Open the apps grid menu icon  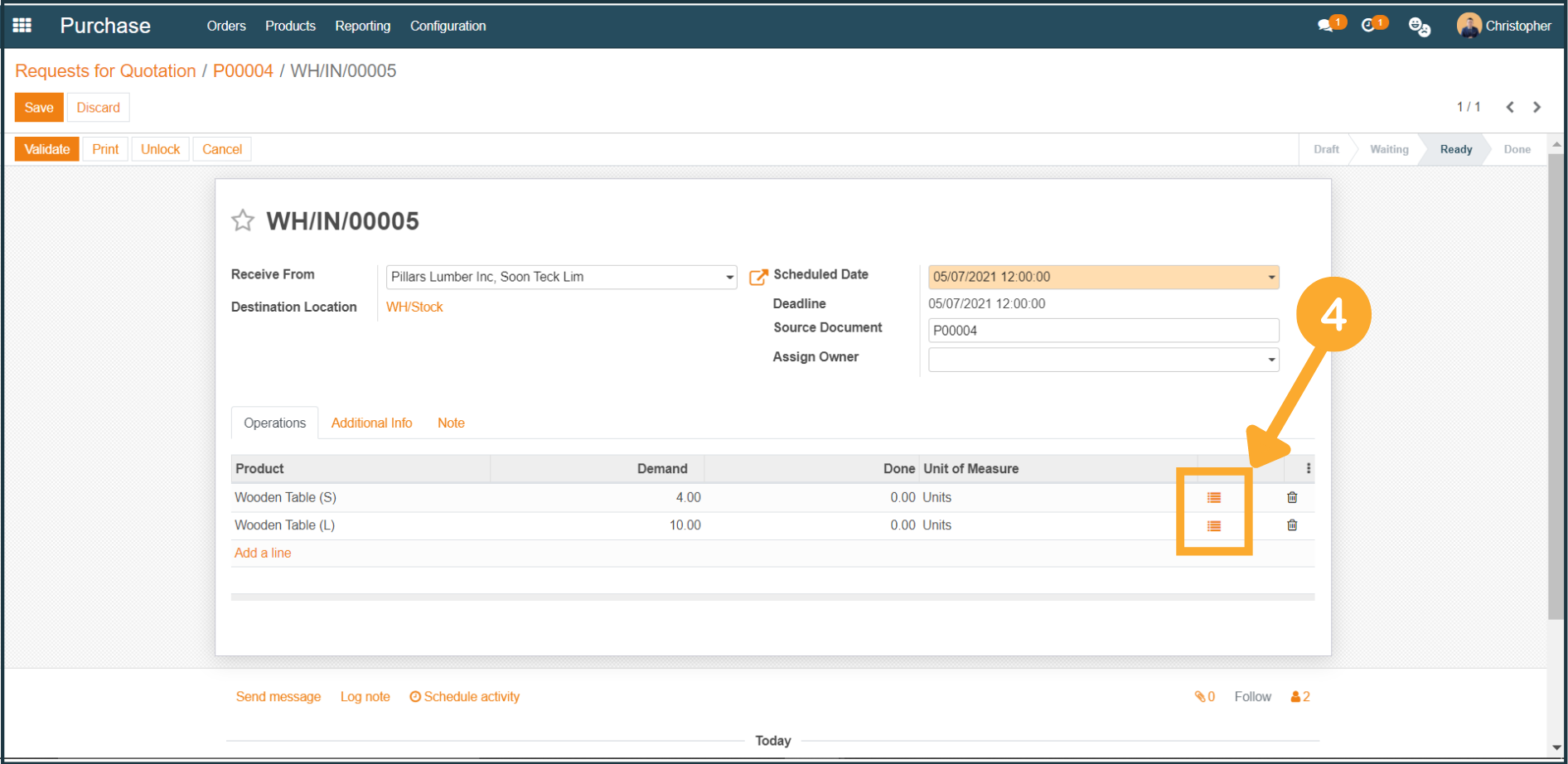22,26
